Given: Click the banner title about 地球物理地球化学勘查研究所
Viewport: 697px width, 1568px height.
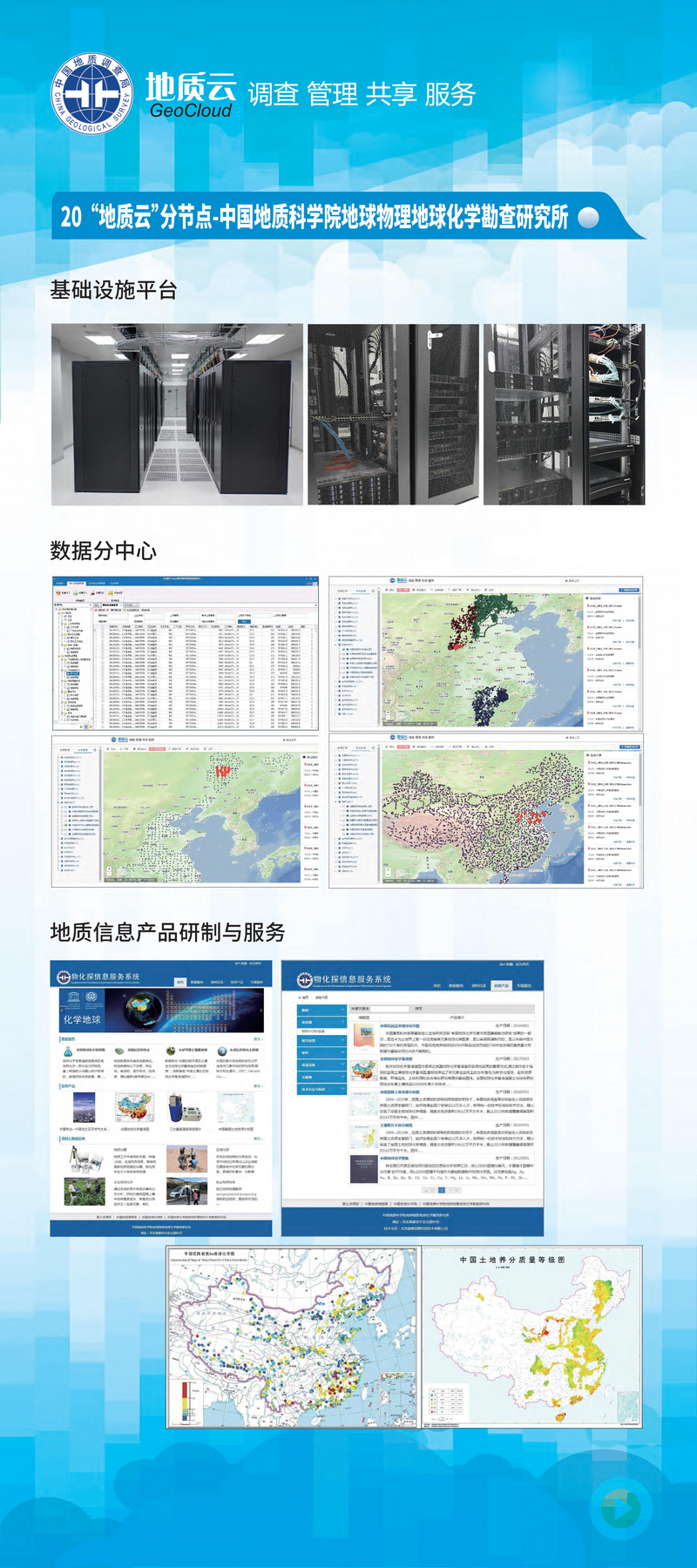Looking at the screenshot, I should point(315,217).
